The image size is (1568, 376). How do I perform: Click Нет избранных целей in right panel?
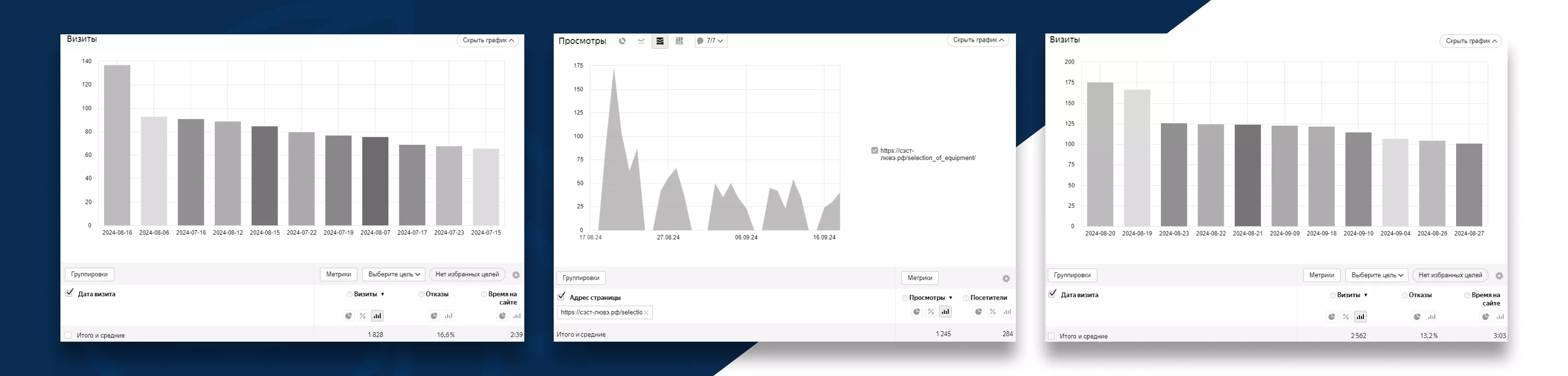pyautogui.click(x=1450, y=275)
